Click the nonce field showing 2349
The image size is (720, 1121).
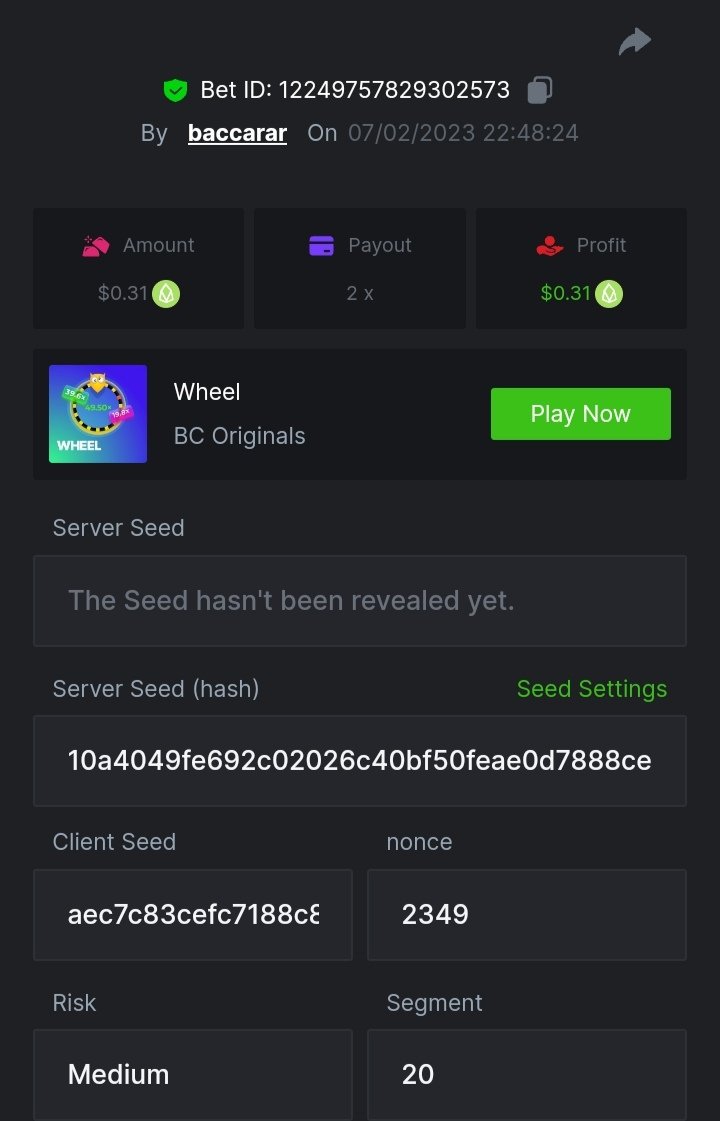click(x=526, y=915)
